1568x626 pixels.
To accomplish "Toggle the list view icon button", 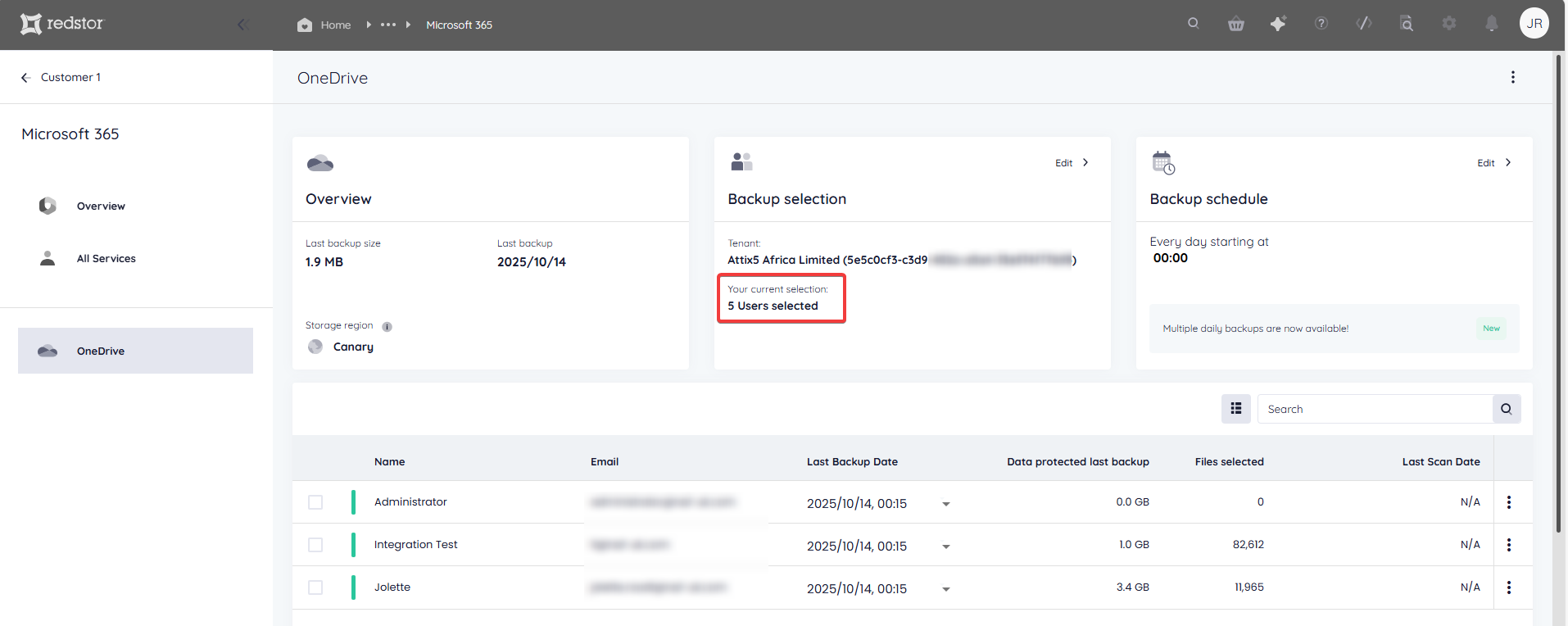I will click(1236, 409).
